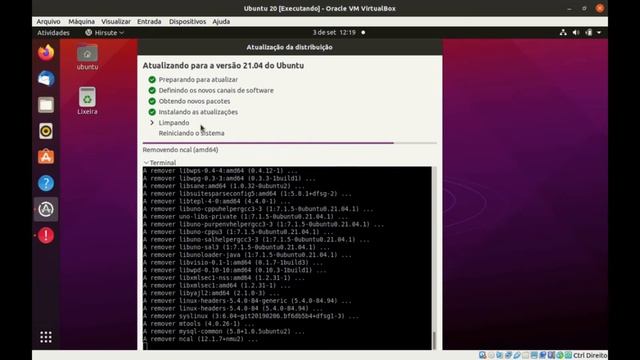The image size is (640, 360).
Task: Collapse the Terminal expander
Action: click(x=160, y=162)
